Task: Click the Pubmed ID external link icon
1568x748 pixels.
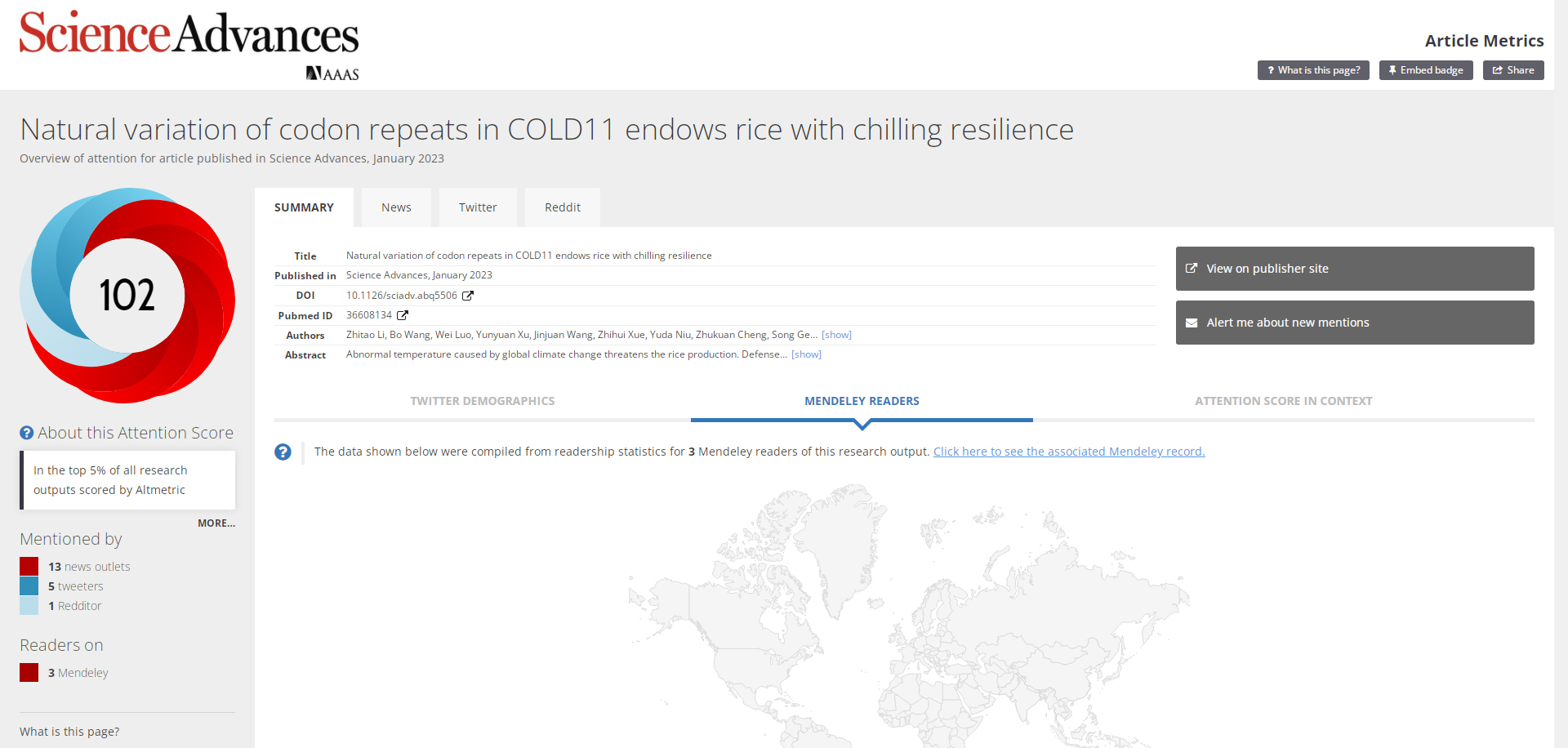Action: [403, 315]
